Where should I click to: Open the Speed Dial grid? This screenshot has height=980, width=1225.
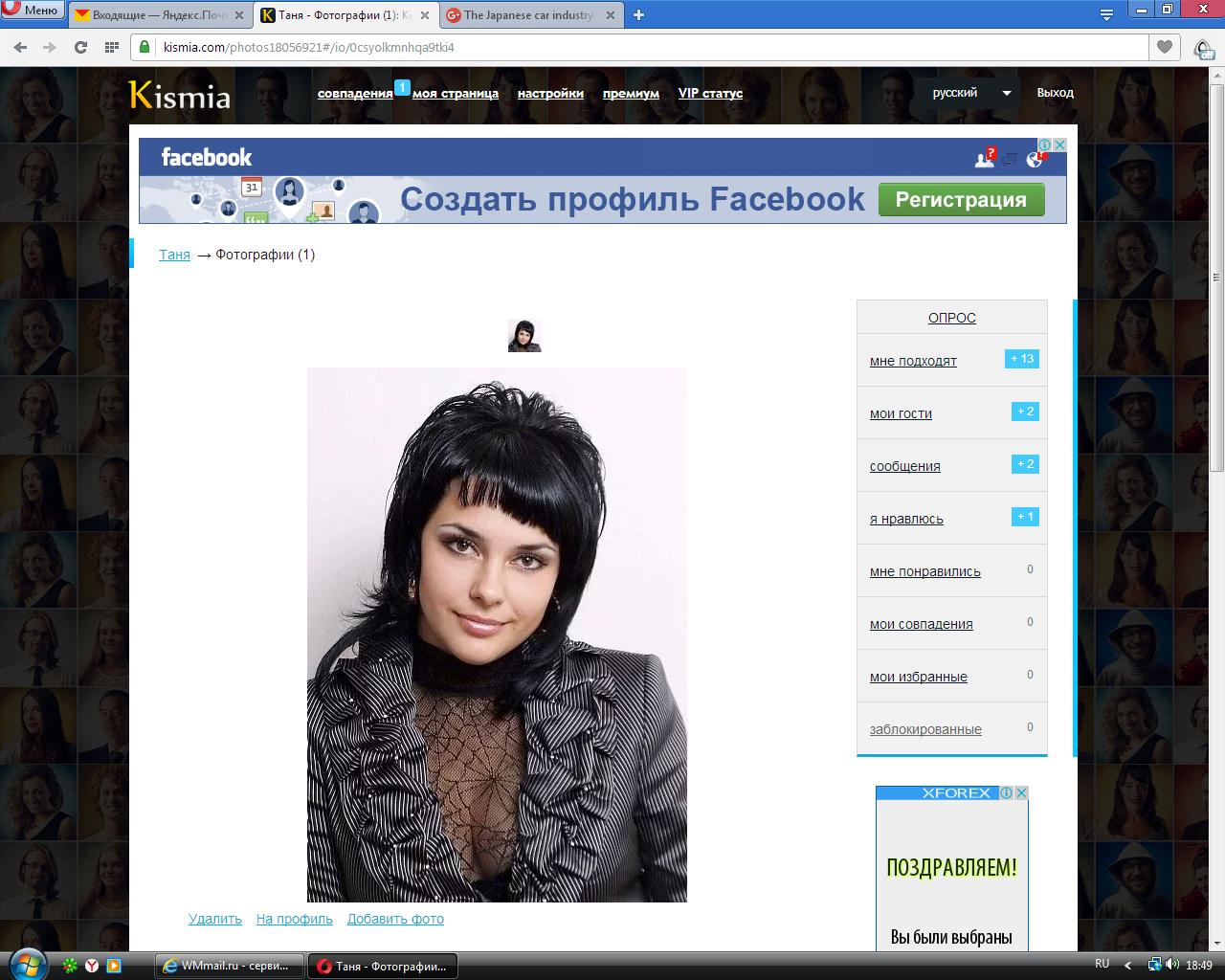(111, 47)
